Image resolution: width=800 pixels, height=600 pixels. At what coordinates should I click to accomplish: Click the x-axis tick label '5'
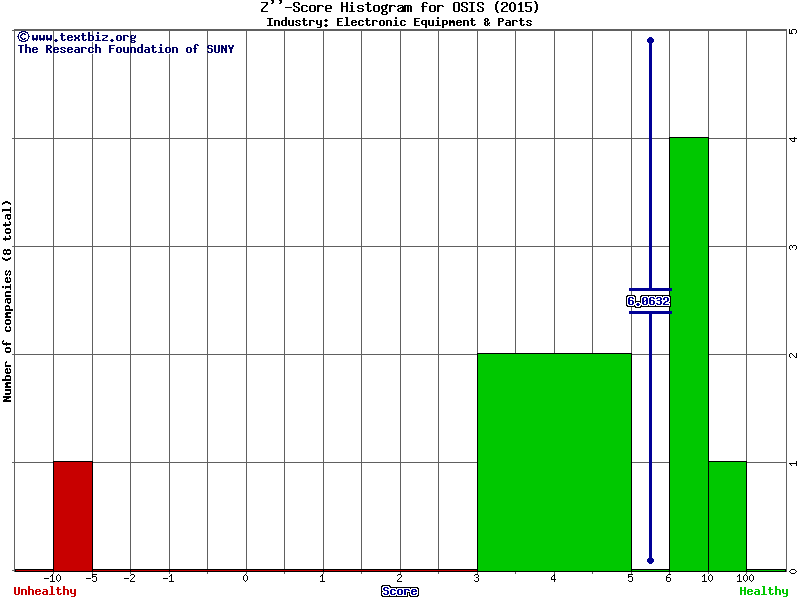pyautogui.click(x=631, y=579)
